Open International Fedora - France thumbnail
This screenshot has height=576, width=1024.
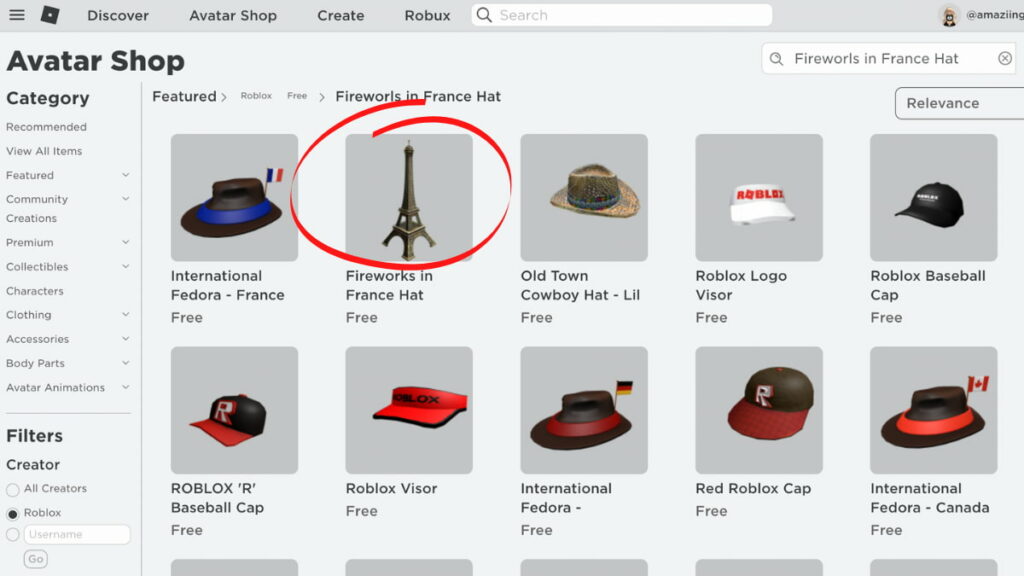tap(234, 198)
